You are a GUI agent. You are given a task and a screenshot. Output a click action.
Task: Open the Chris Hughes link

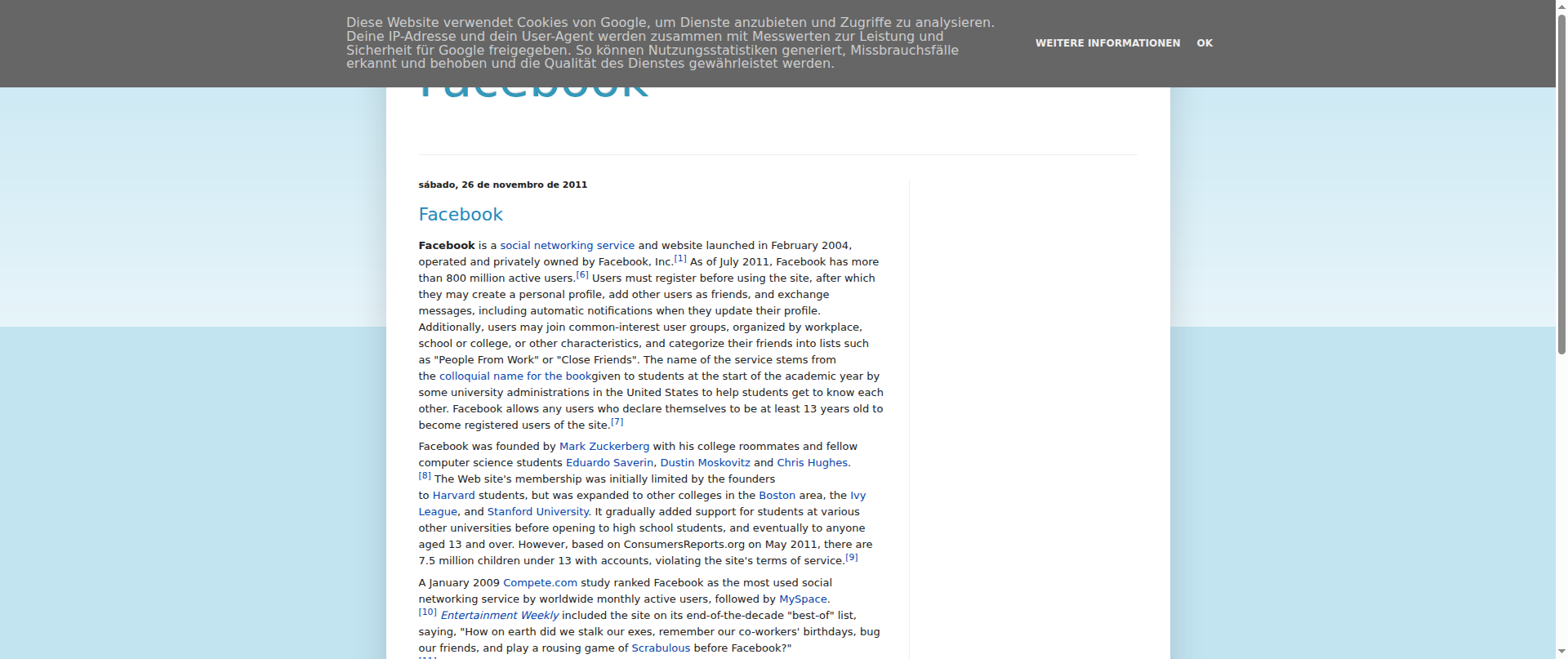tap(813, 462)
